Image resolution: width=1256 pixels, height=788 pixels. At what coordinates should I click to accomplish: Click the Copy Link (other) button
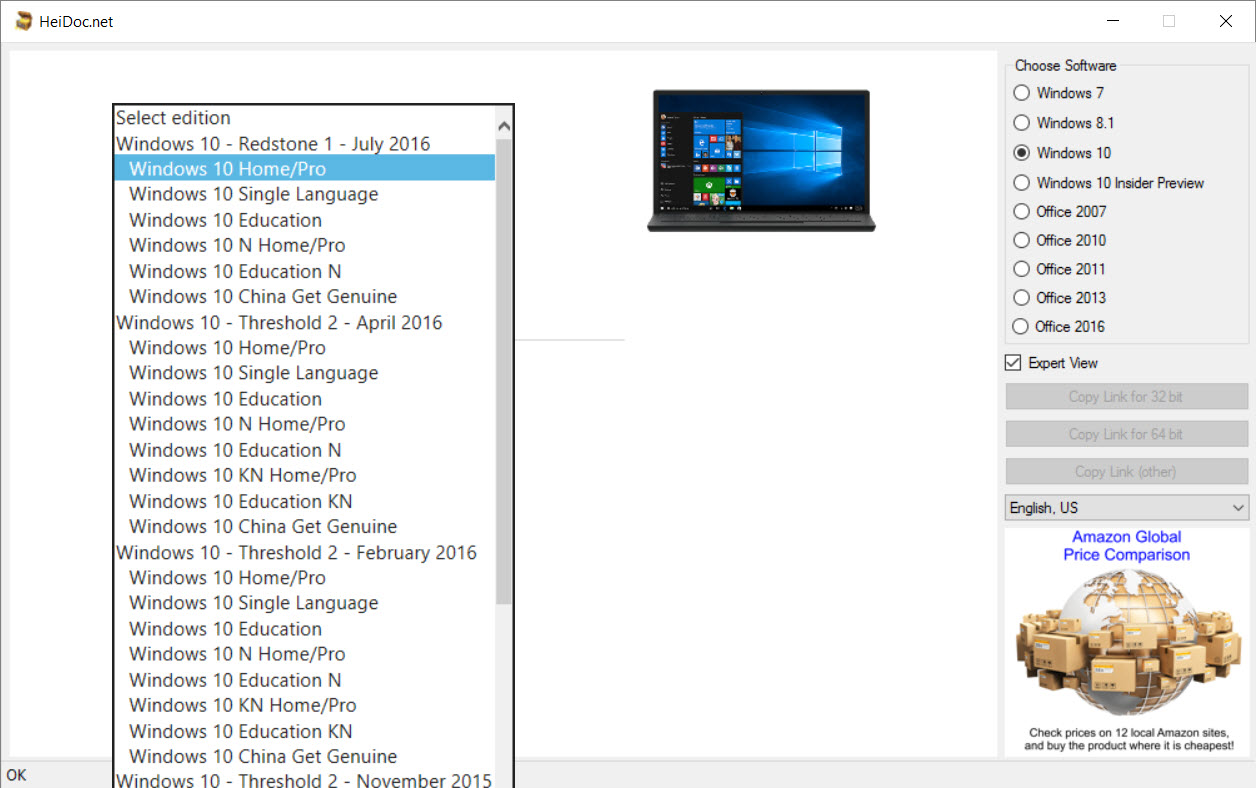pyautogui.click(x=1127, y=471)
